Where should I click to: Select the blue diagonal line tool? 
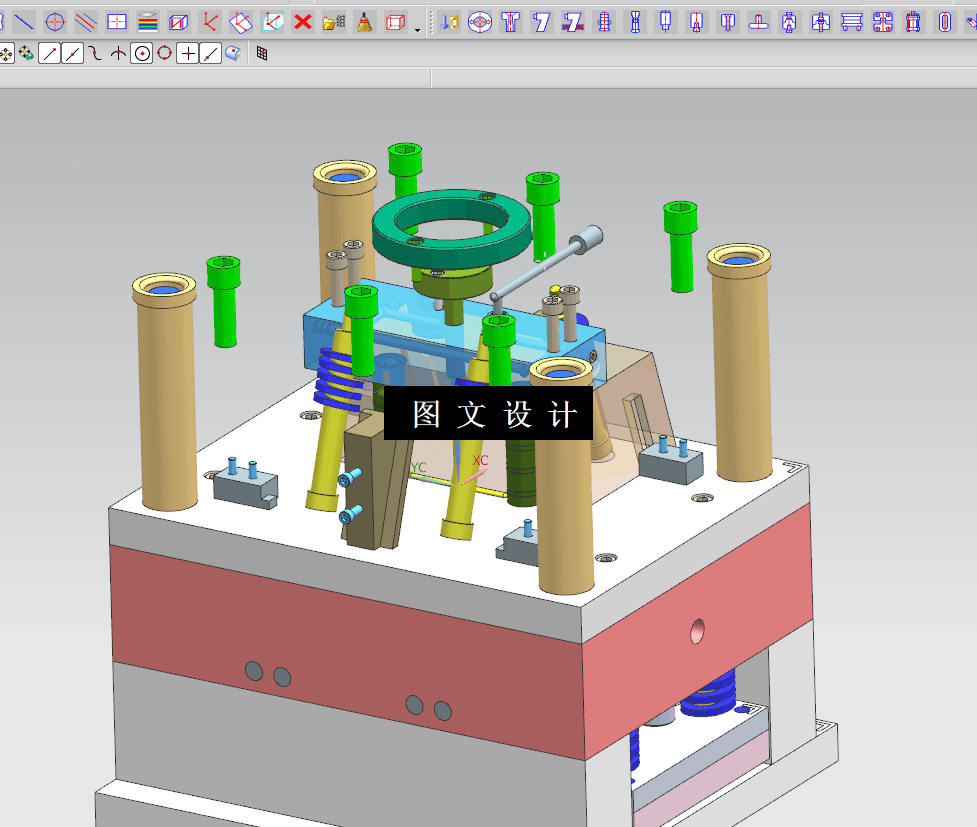[x=24, y=22]
